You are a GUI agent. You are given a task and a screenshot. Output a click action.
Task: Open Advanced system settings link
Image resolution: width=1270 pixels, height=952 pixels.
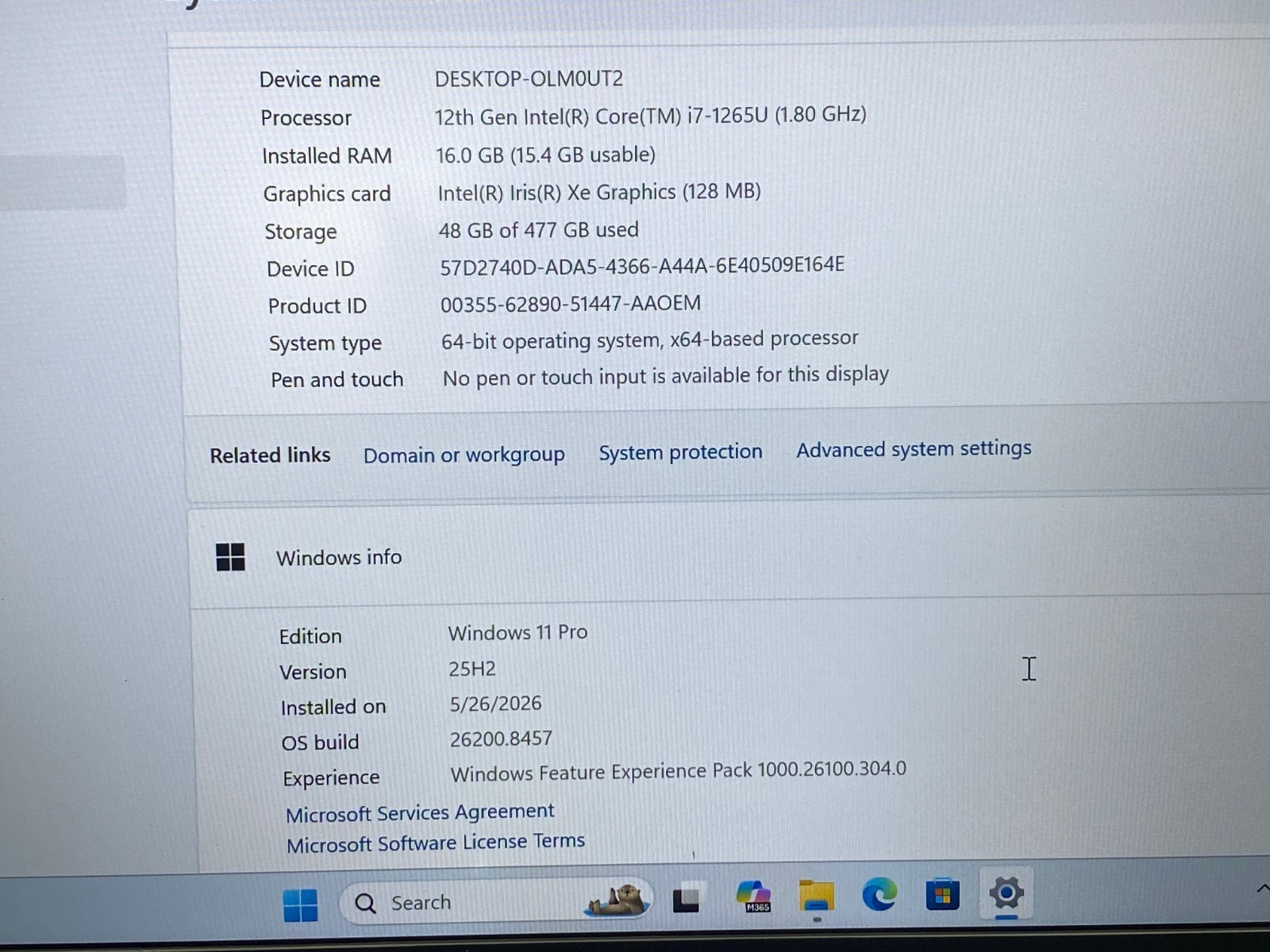pyautogui.click(x=914, y=449)
